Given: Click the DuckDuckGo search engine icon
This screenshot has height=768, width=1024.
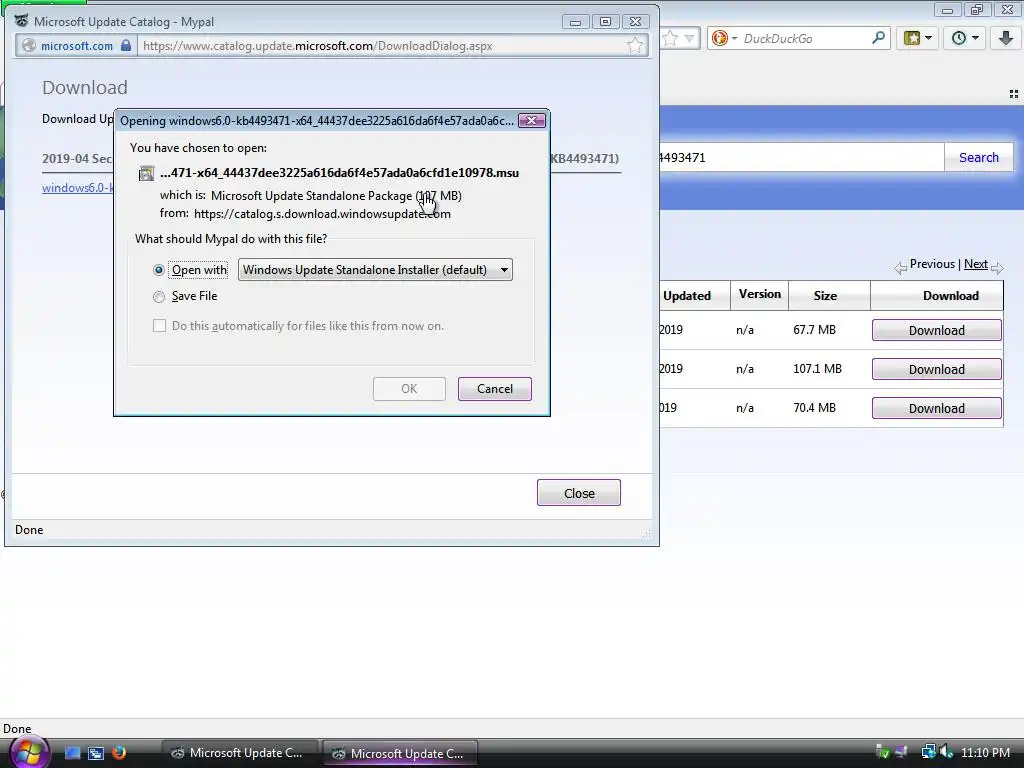Looking at the screenshot, I should (720, 38).
